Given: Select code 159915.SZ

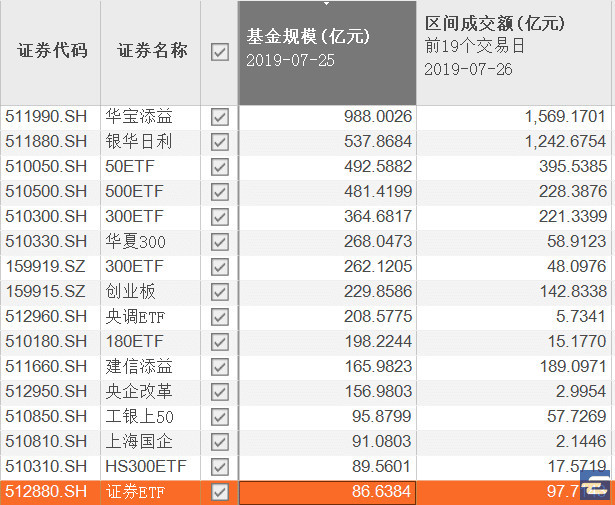Looking at the screenshot, I should tap(45, 292).
